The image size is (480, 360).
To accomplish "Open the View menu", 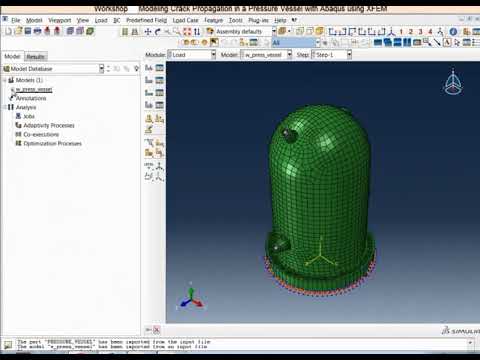I will pos(83,20).
